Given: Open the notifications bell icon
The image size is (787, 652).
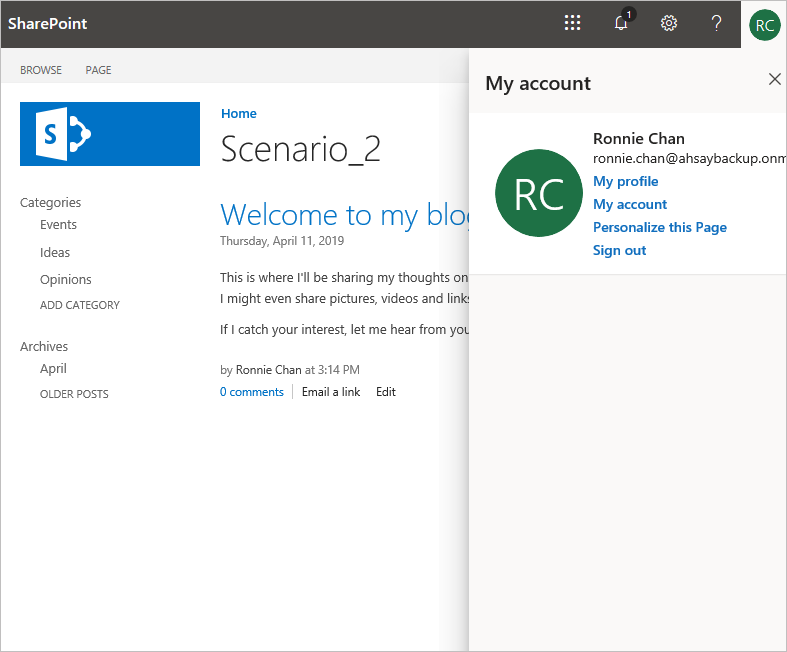Looking at the screenshot, I should click(621, 24).
